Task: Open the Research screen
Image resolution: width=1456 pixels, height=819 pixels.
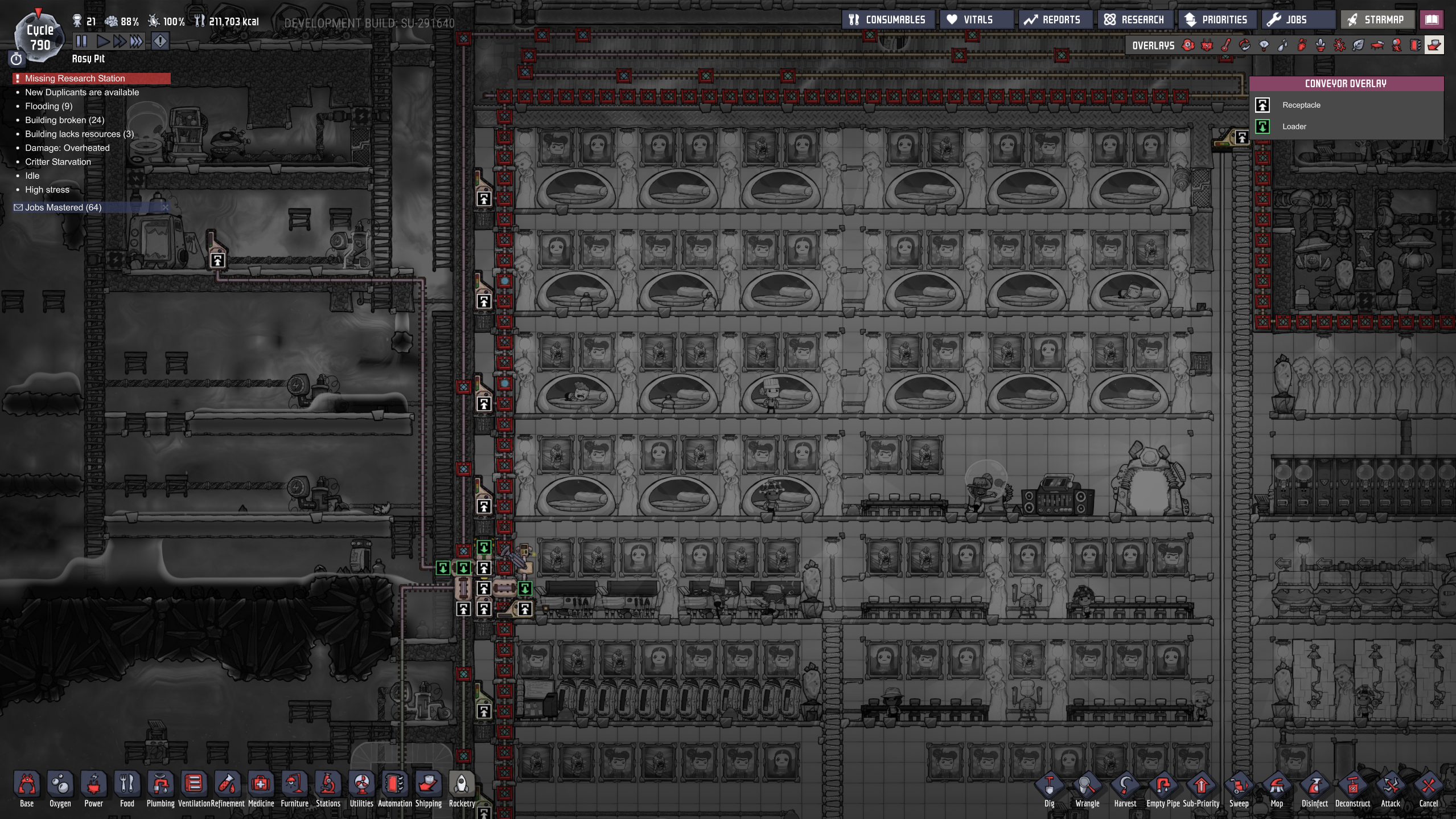Action: click(1134, 19)
